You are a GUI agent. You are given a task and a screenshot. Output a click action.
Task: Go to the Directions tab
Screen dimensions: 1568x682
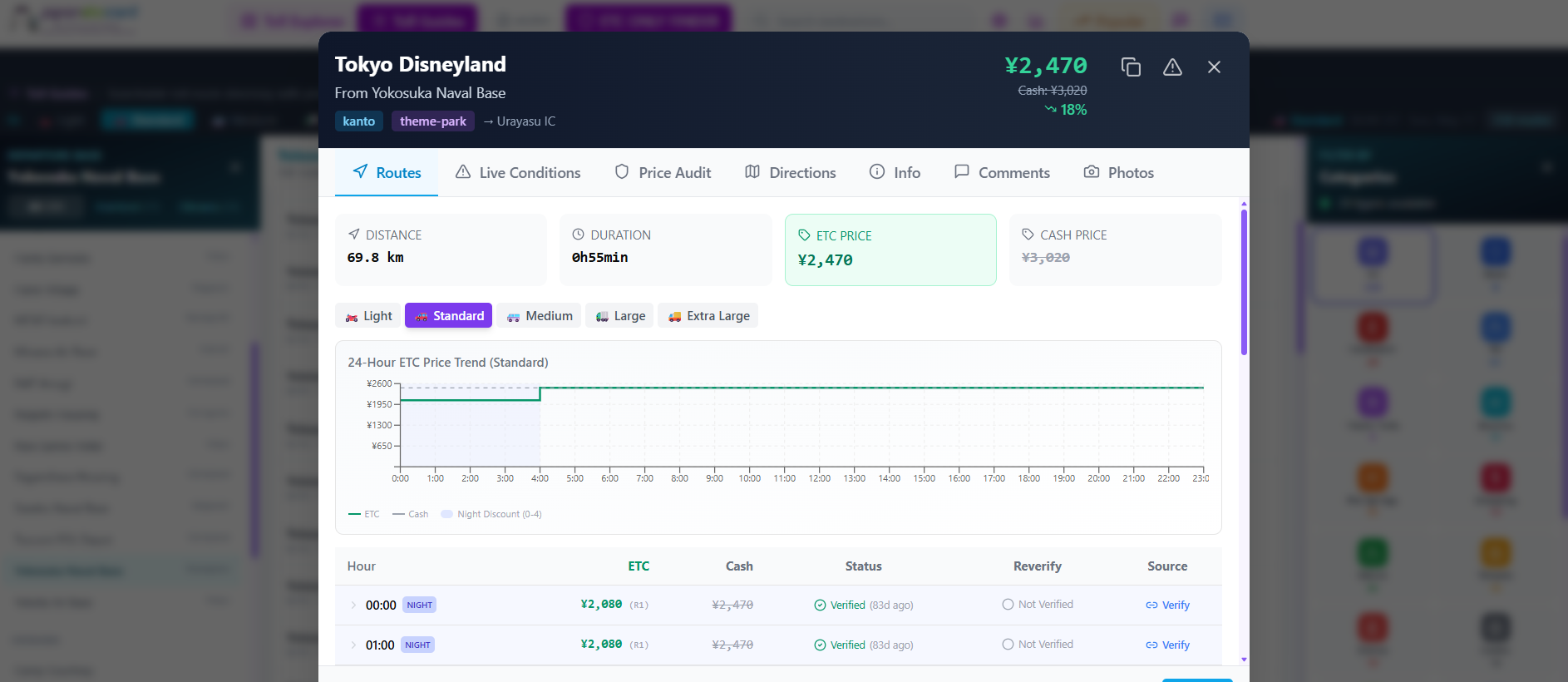point(791,172)
